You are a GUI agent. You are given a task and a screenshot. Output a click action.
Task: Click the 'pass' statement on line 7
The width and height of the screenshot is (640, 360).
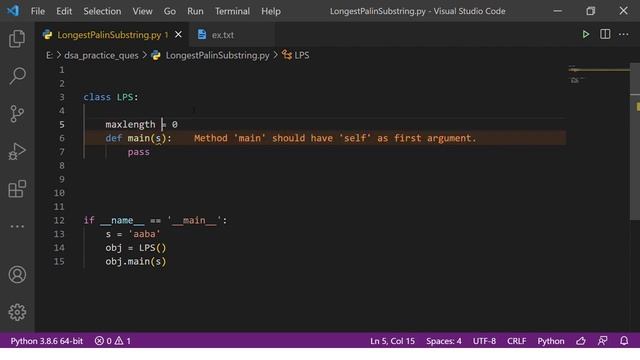click(138, 152)
